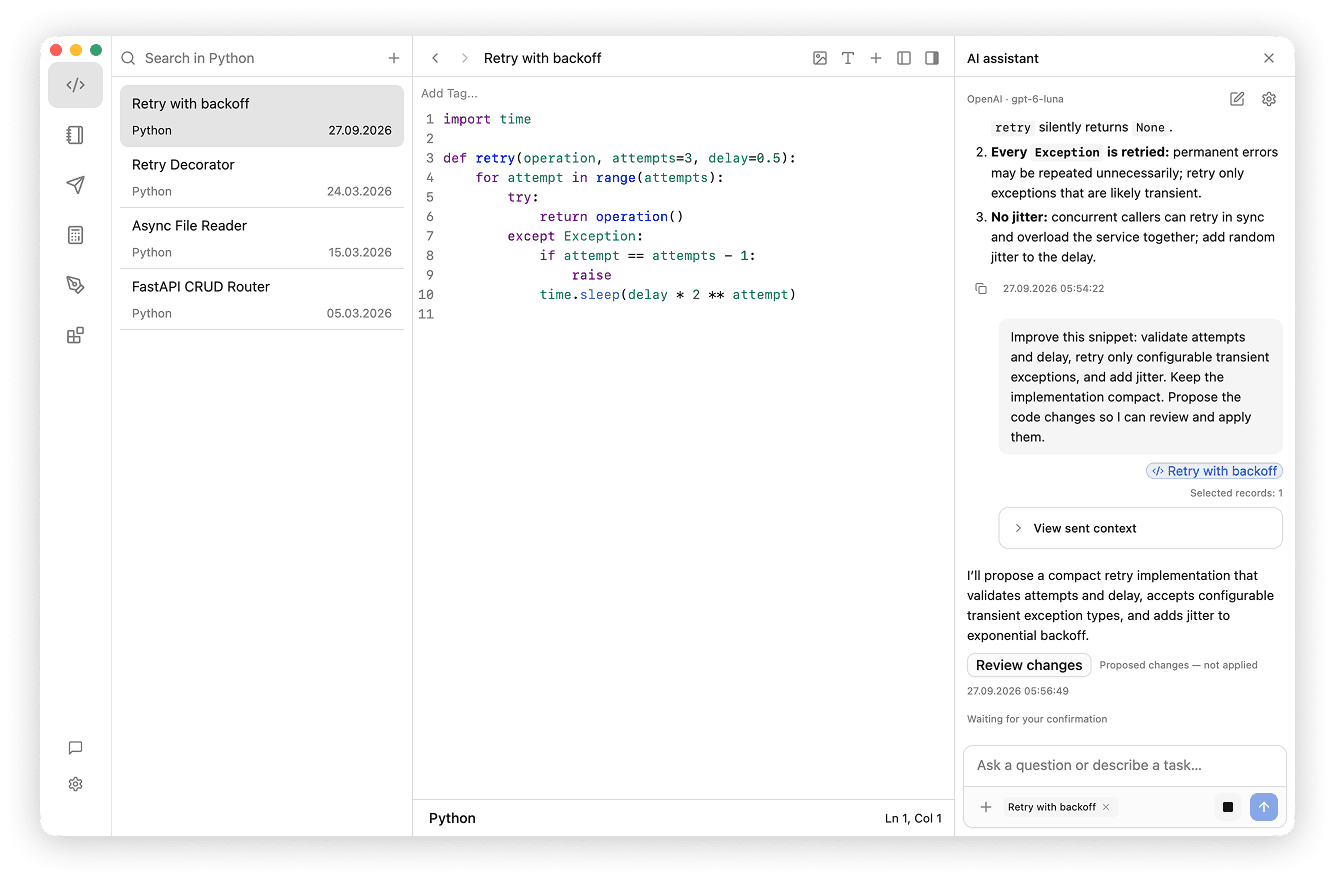The width and height of the screenshot is (1335, 880).
Task: Remove Retry with backoff chip from input
Action: click(1106, 807)
